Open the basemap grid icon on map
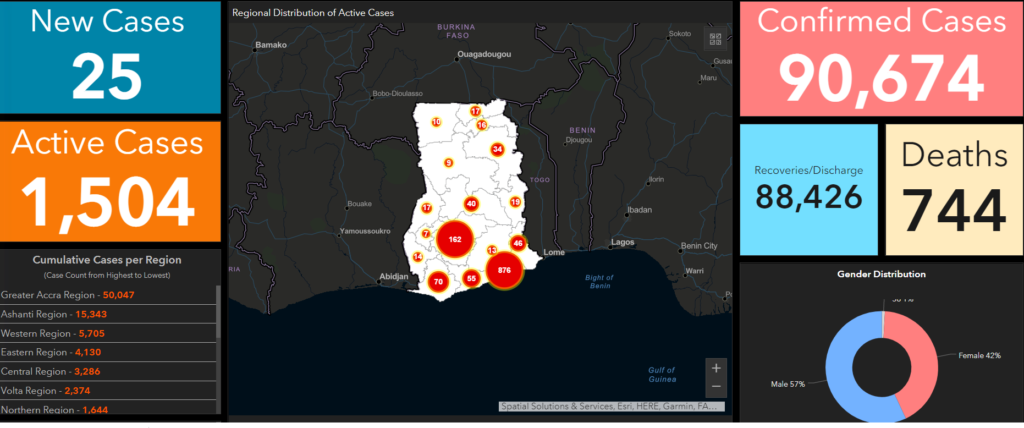The height and width of the screenshot is (428, 1024). pyautogui.click(x=715, y=39)
